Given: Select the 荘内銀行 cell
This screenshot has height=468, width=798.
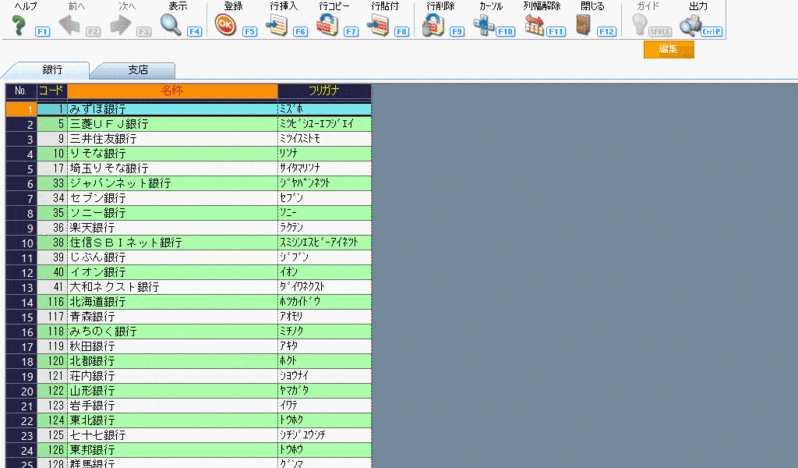Looking at the screenshot, I should [173, 375].
